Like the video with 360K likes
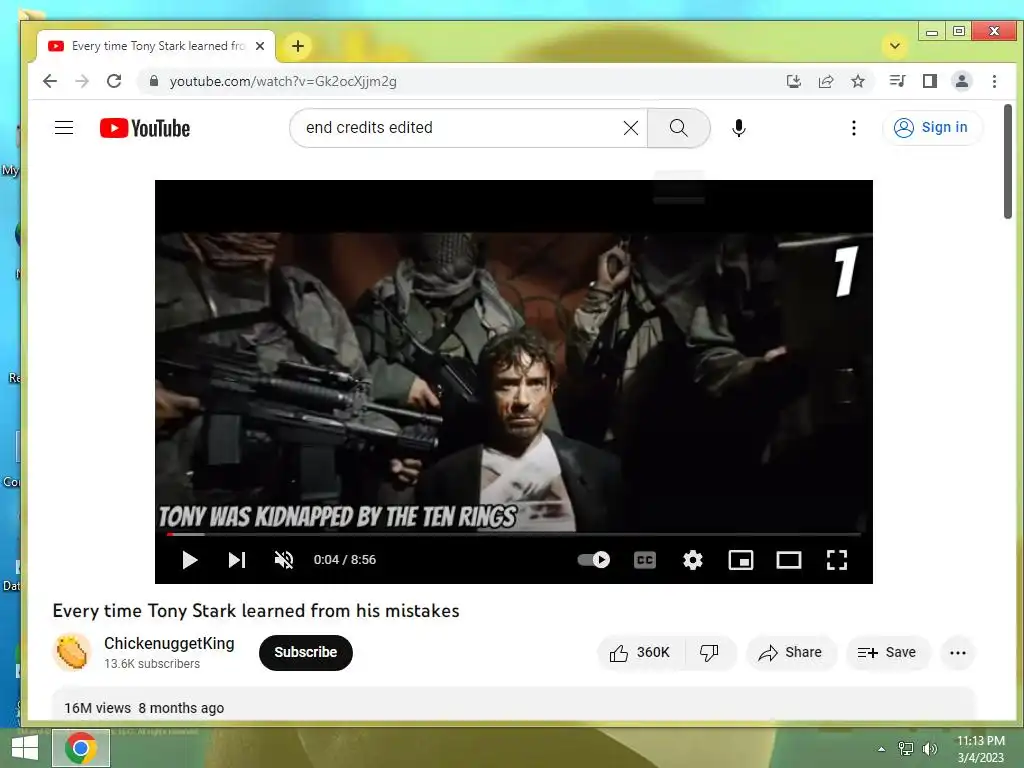The width and height of the screenshot is (1024, 768). click(640, 652)
